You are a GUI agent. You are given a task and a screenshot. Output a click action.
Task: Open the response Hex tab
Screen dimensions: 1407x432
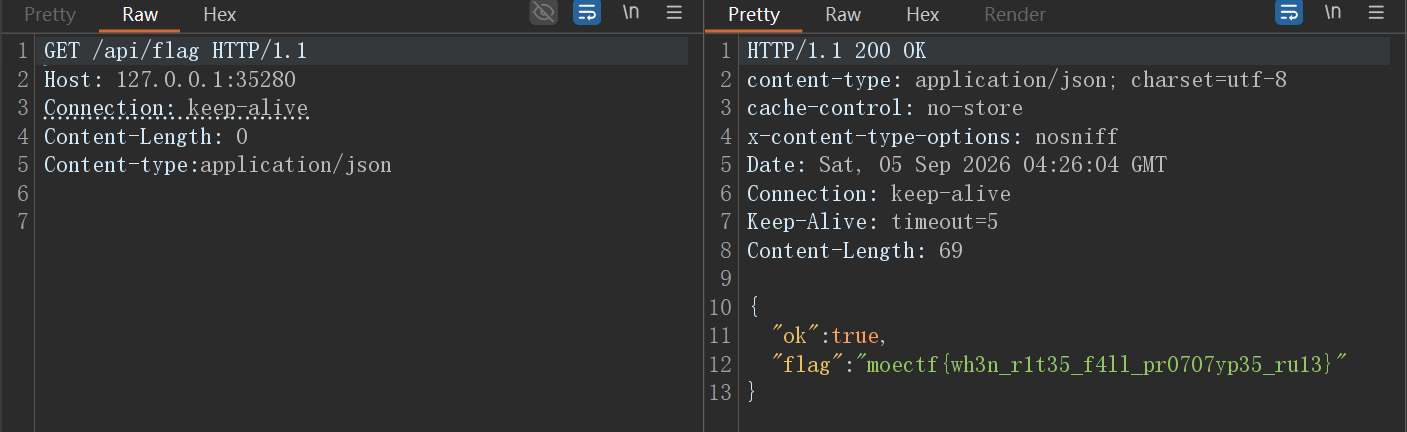(923, 15)
